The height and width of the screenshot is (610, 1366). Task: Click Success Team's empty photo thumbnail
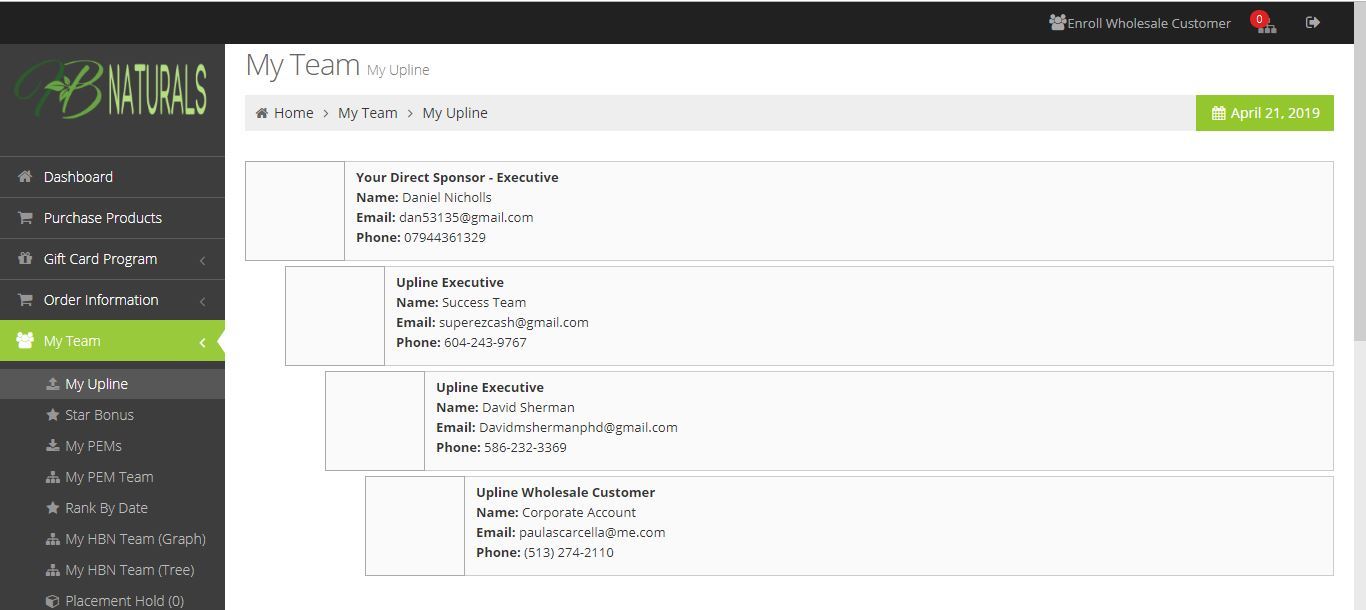click(x=335, y=316)
